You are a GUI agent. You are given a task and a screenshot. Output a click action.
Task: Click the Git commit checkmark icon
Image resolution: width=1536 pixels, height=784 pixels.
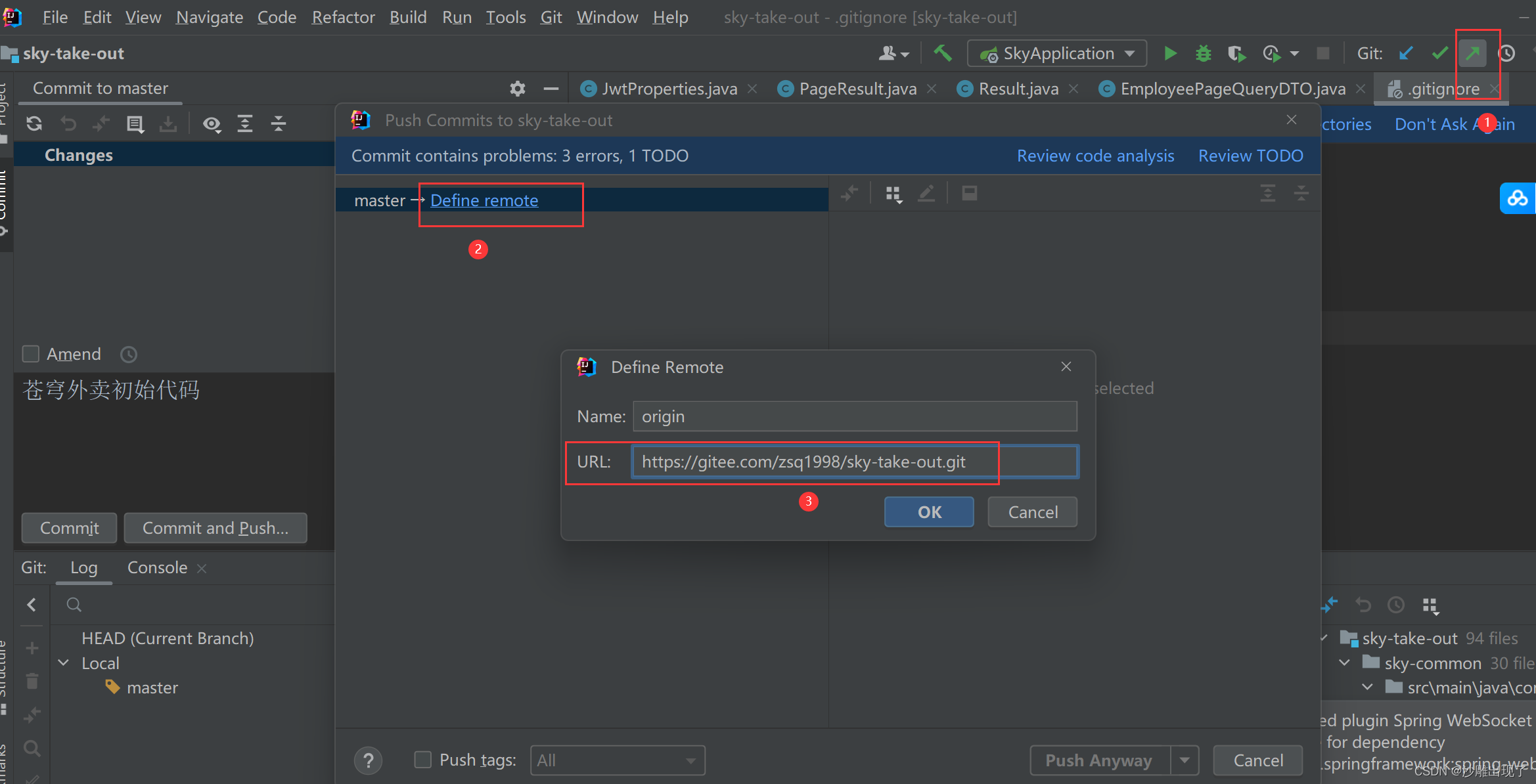click(1439, 53)
